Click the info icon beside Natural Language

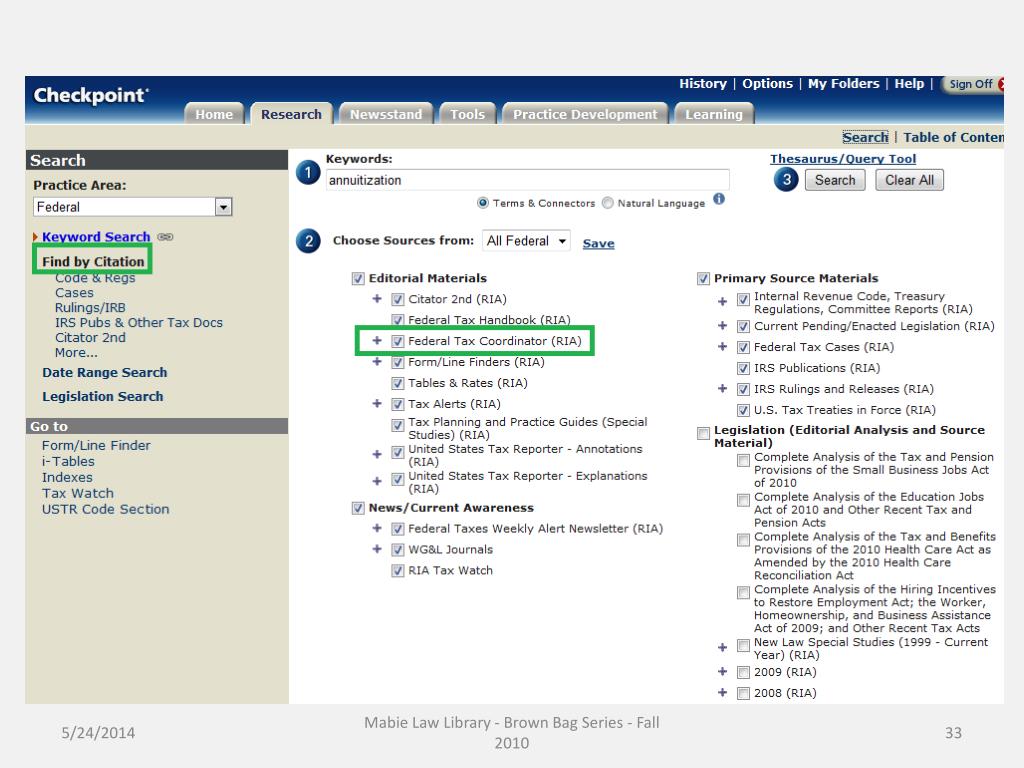(718, 199)
